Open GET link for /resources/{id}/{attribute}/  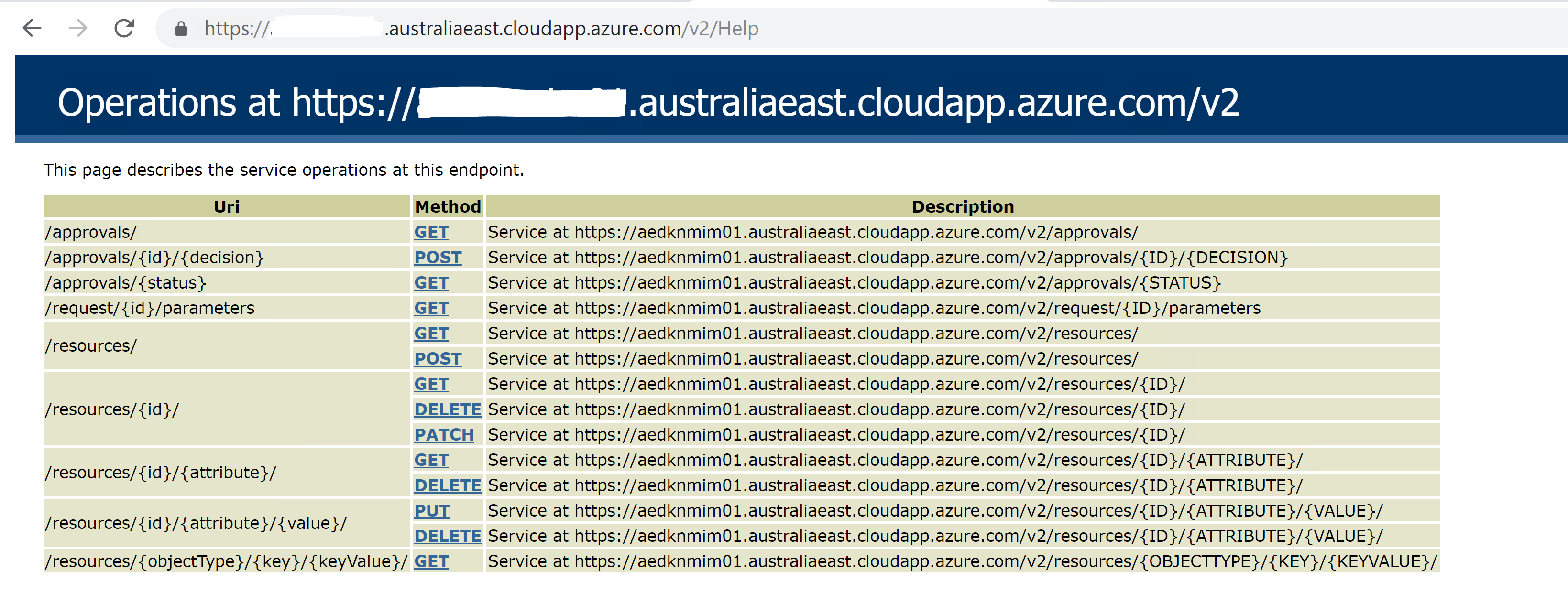431,460
